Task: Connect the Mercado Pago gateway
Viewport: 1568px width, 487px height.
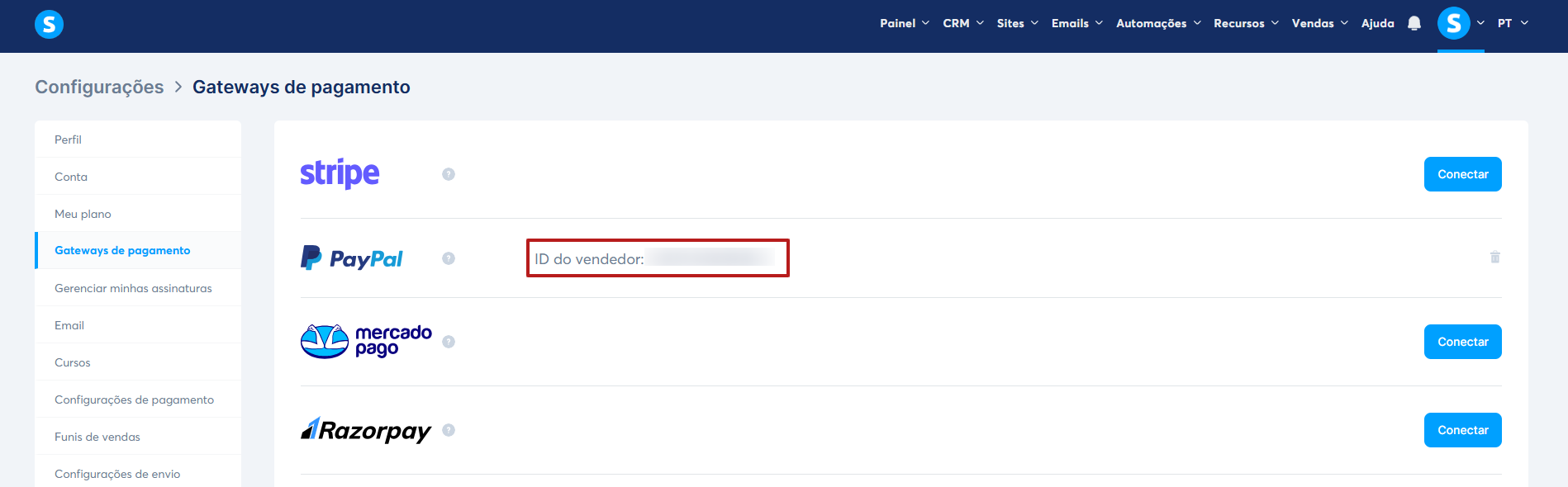Action: point(1462,342)
